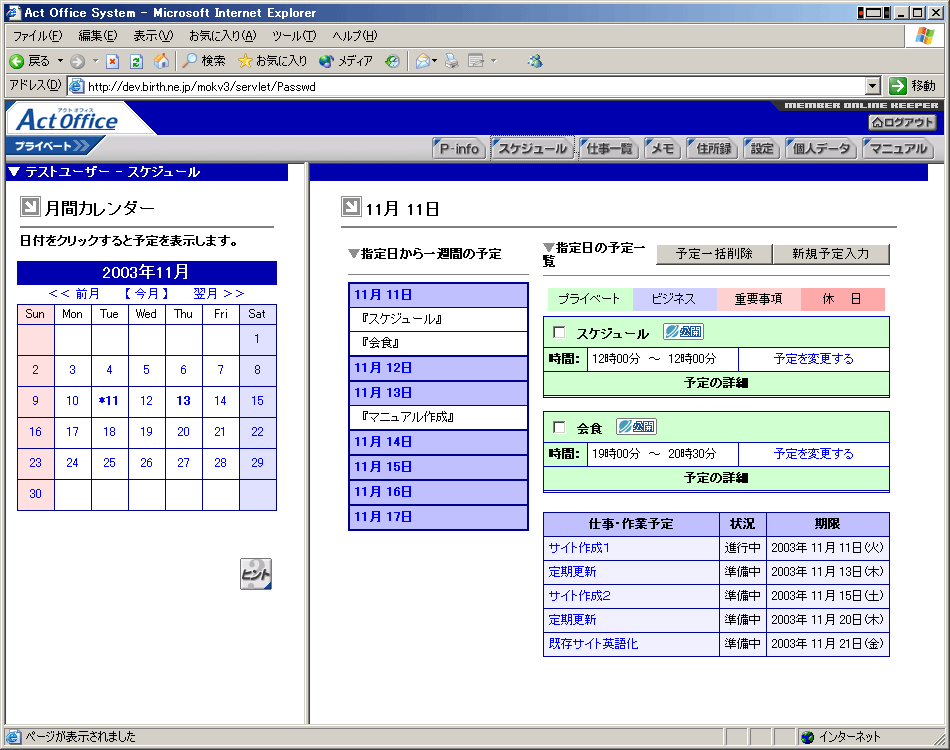Collapse the テストユーザー スケジュール panel triangle
The height and width of the screenshot is (750, 950).
(x=13, y=172)
